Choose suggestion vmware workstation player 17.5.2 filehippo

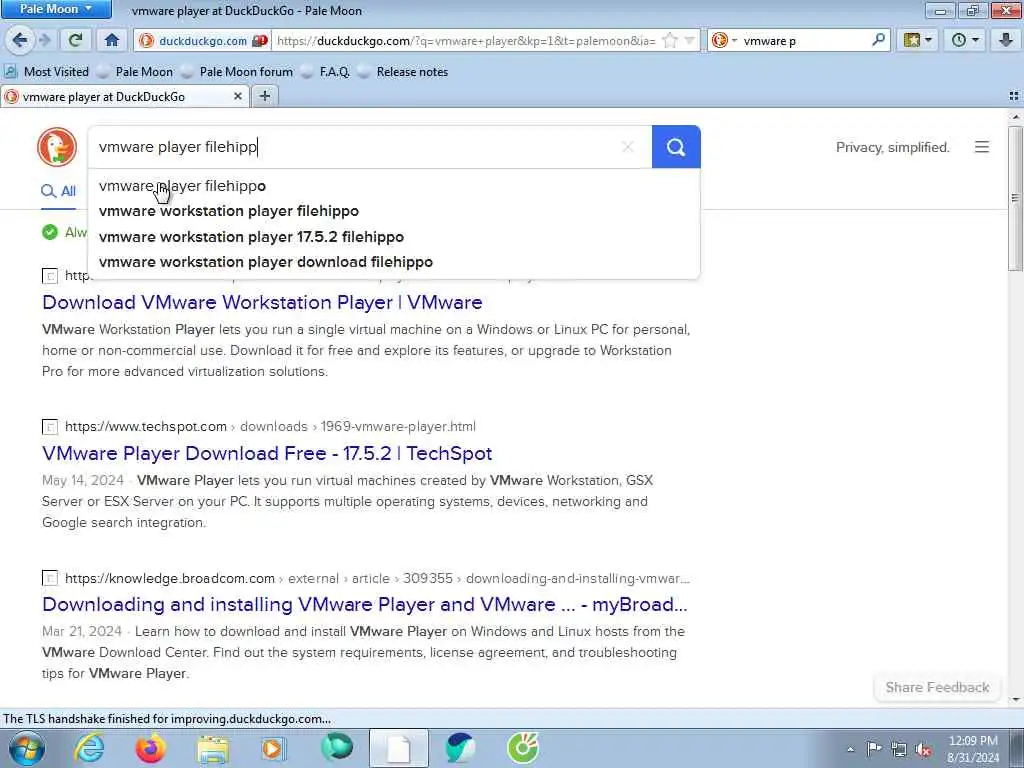coord(394,237)
